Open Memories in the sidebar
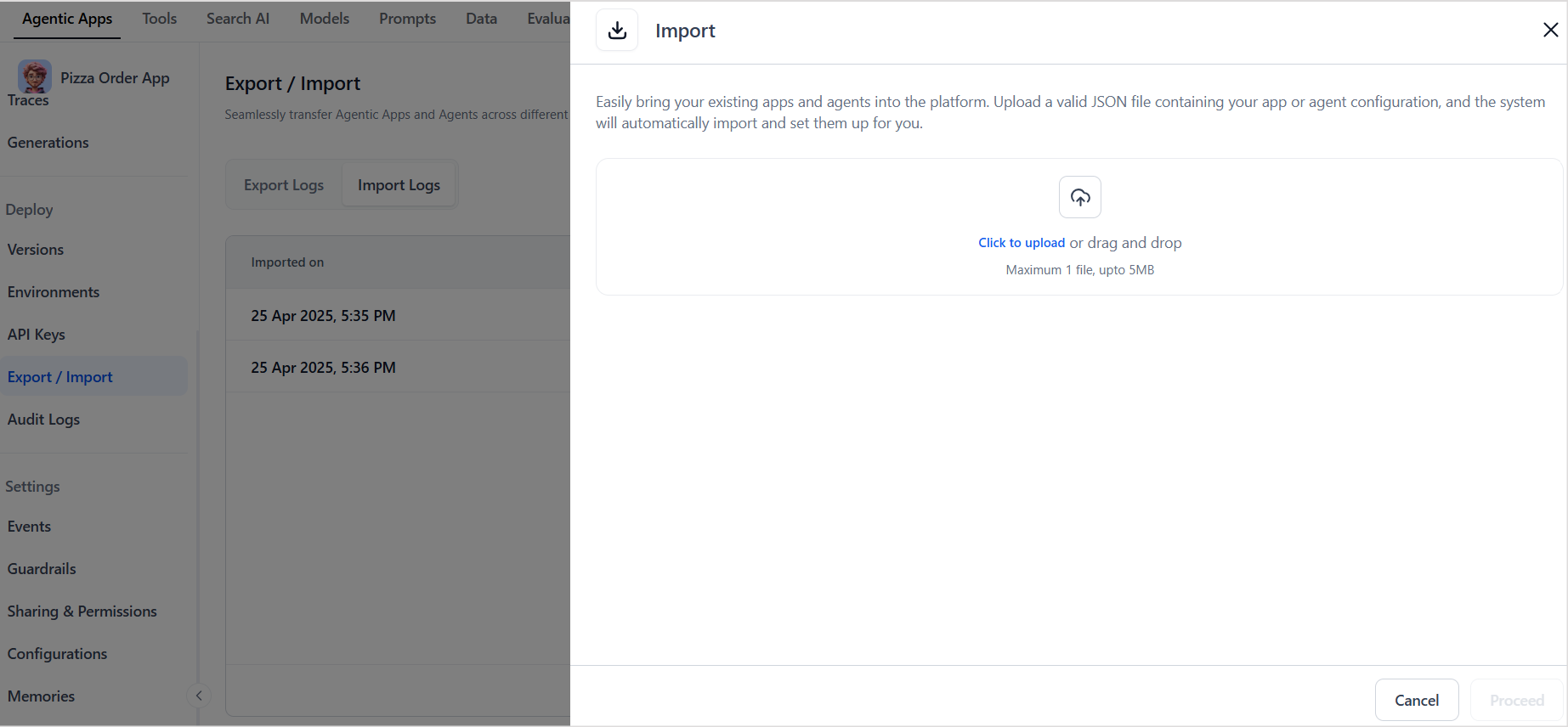Screen dimensions: 1568x727 42,696
